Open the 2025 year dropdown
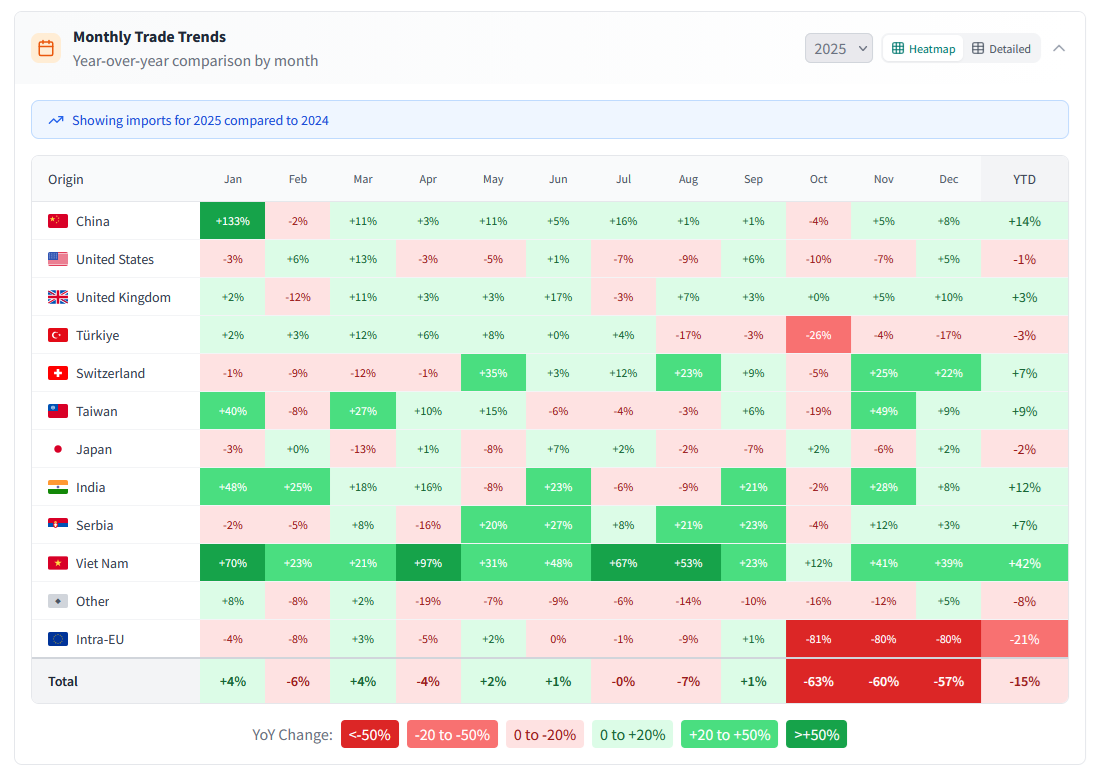 point(838,48)
